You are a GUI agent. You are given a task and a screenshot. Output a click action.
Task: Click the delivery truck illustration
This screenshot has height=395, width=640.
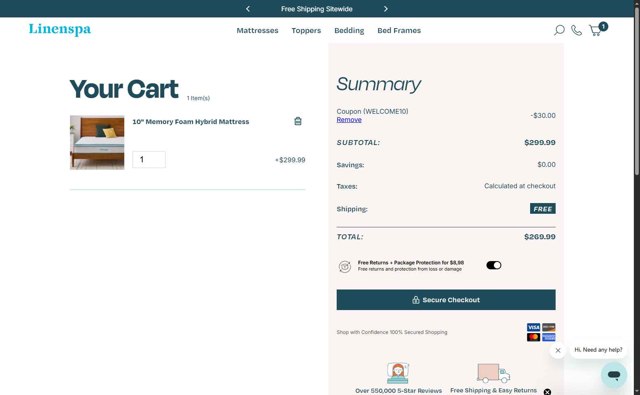(493, 373)
